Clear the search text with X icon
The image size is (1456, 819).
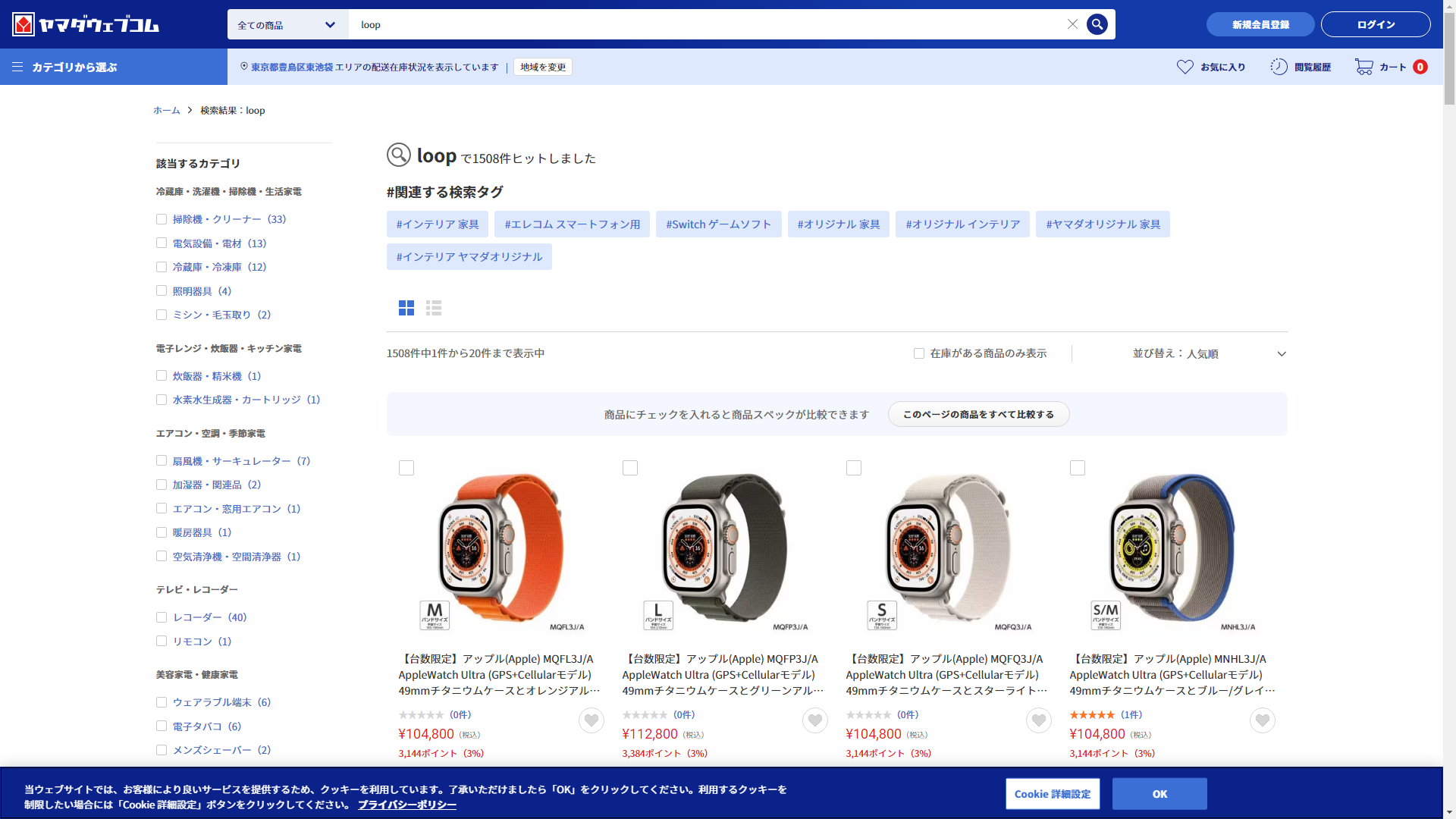[x=1072, y=24]
